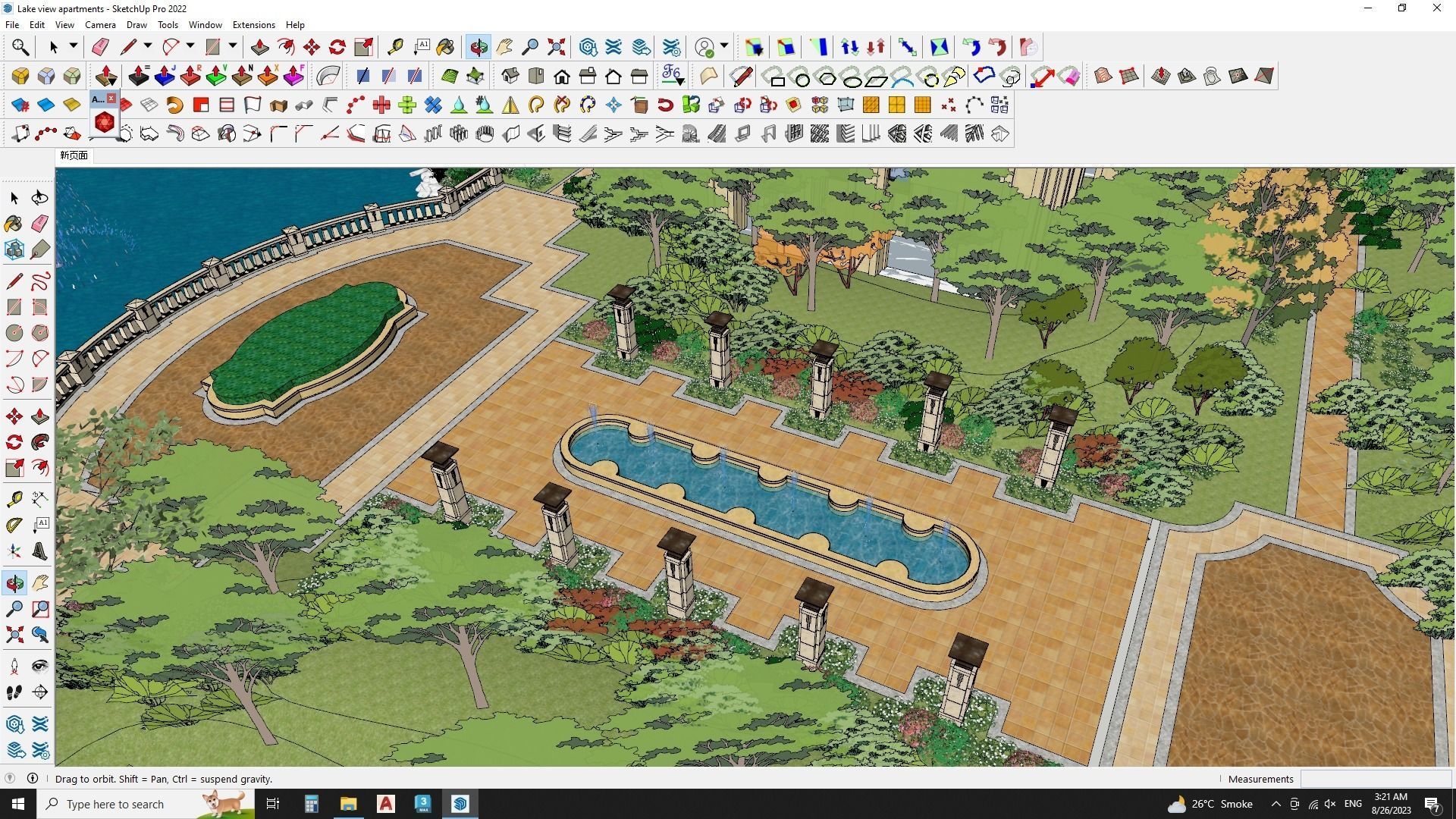Close the small floating A... toolbar
1456x819 pixels.
point(111,99)
